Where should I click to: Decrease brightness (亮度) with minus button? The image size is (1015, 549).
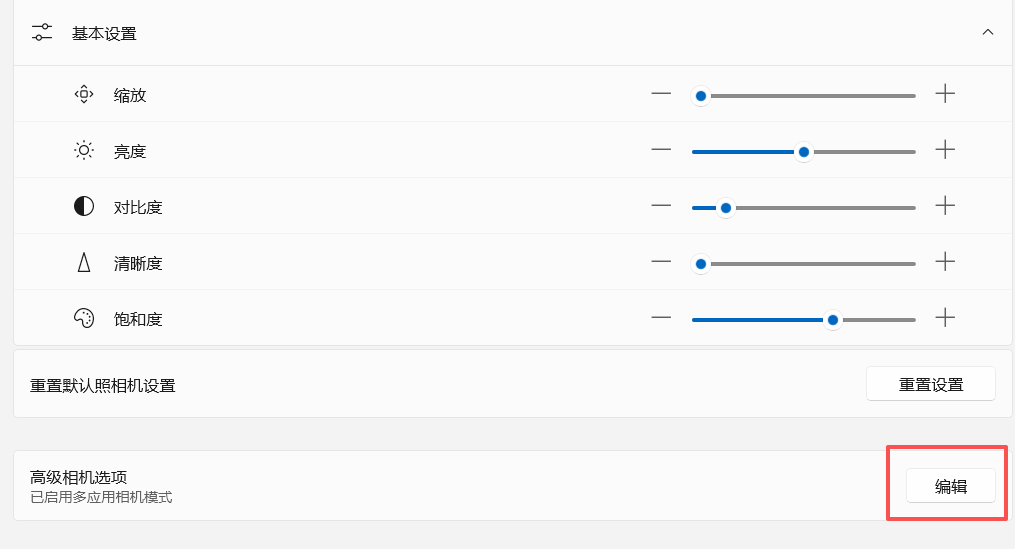point(661,150)
